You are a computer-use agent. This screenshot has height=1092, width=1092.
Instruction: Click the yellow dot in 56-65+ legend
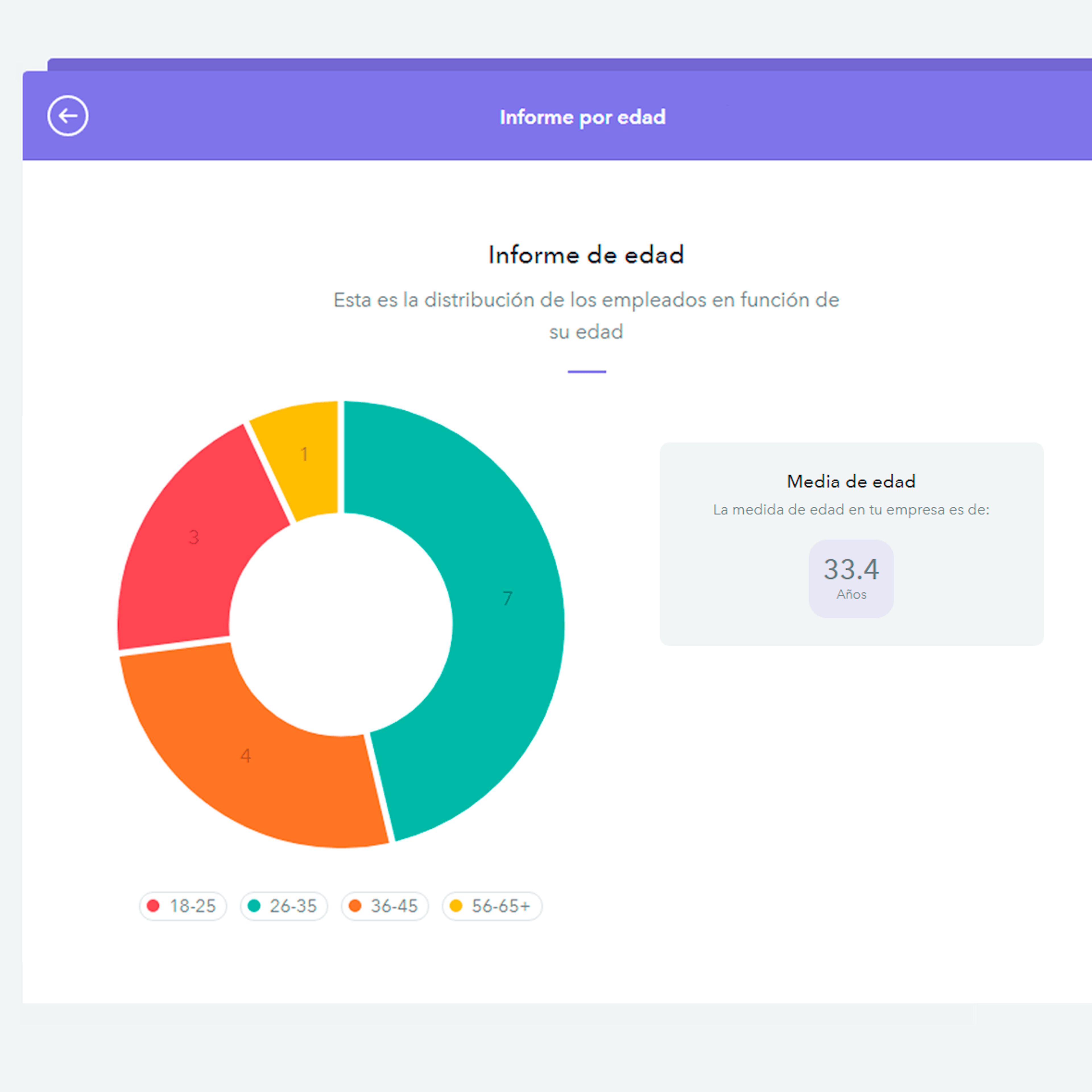coord(456,906)
